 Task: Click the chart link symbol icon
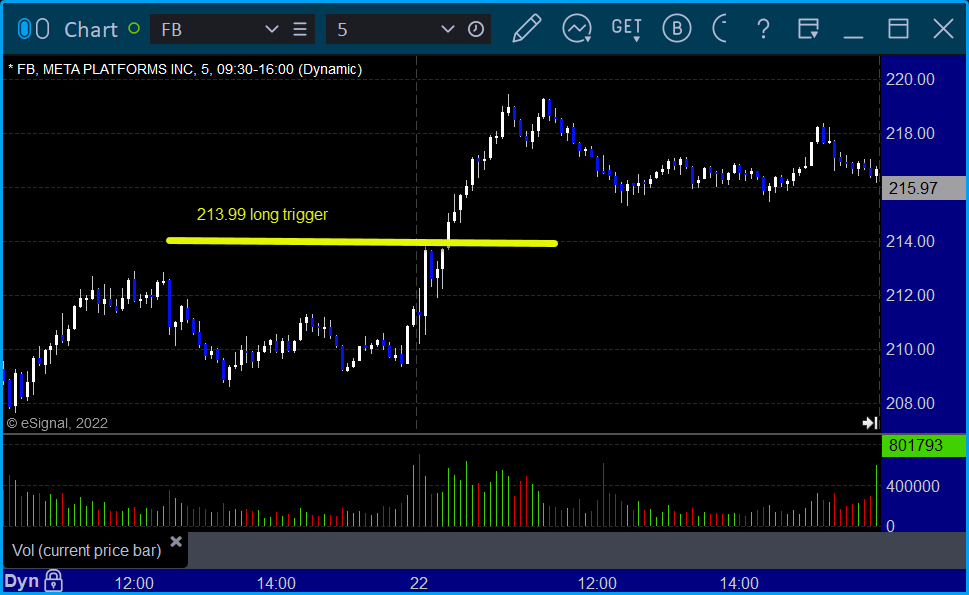33,29
